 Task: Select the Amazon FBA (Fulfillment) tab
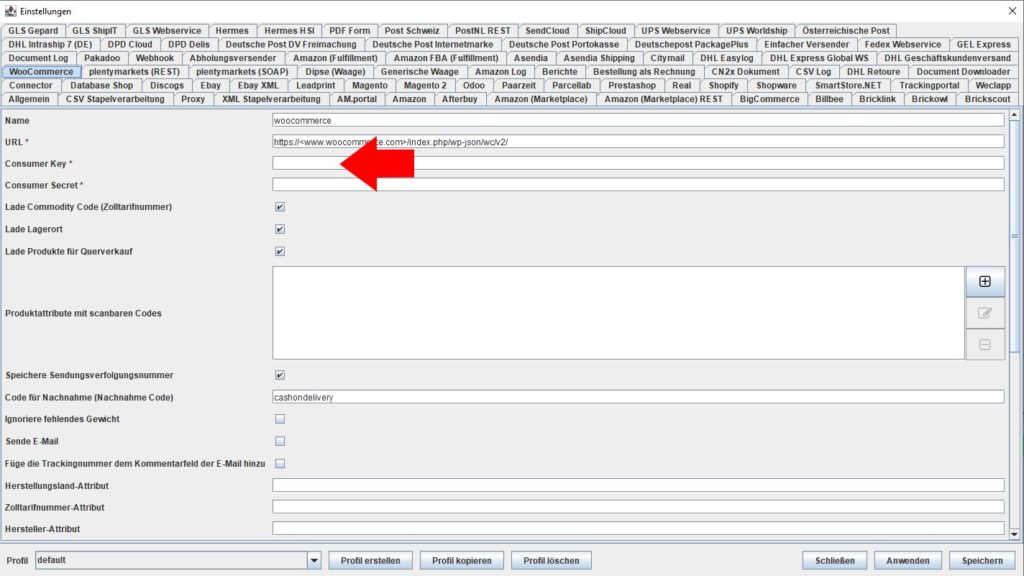(x=446, y=58)
